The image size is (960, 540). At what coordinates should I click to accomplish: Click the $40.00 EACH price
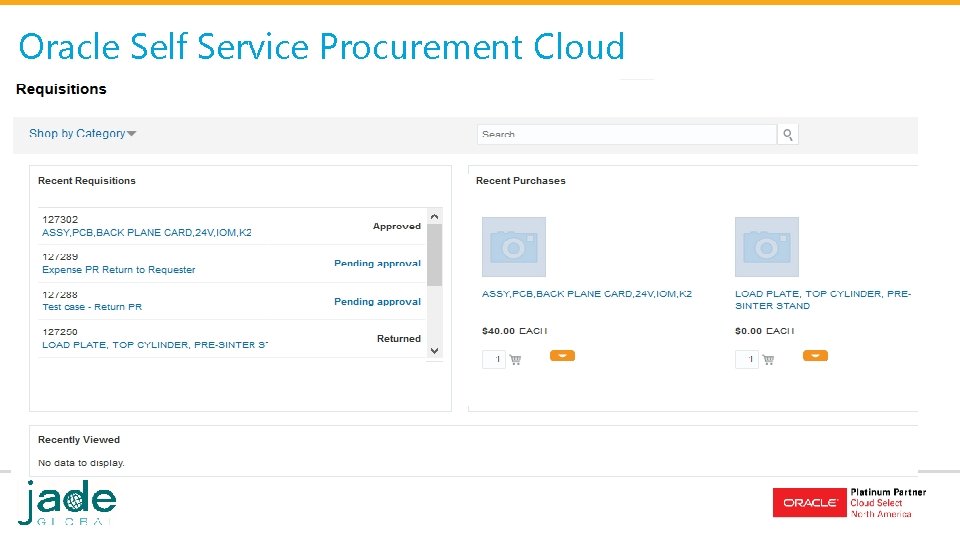515,331
